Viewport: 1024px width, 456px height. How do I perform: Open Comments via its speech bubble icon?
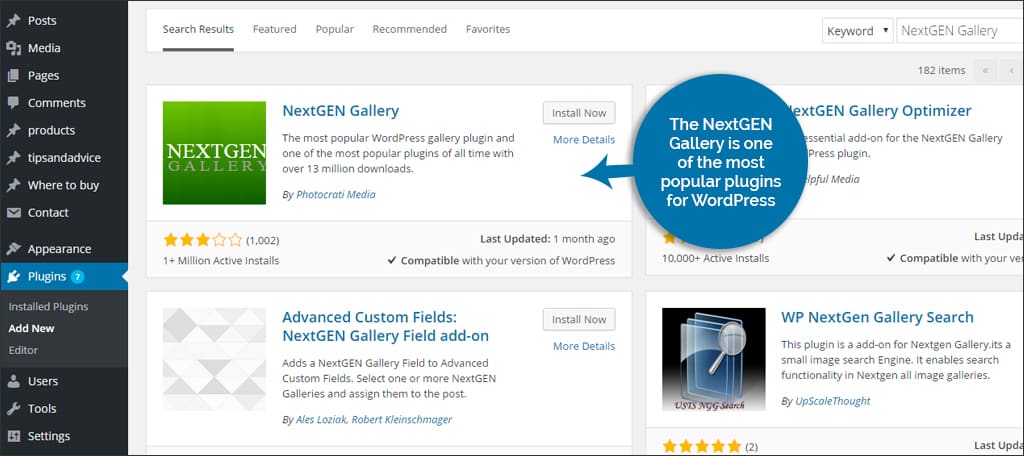[13, 103]
